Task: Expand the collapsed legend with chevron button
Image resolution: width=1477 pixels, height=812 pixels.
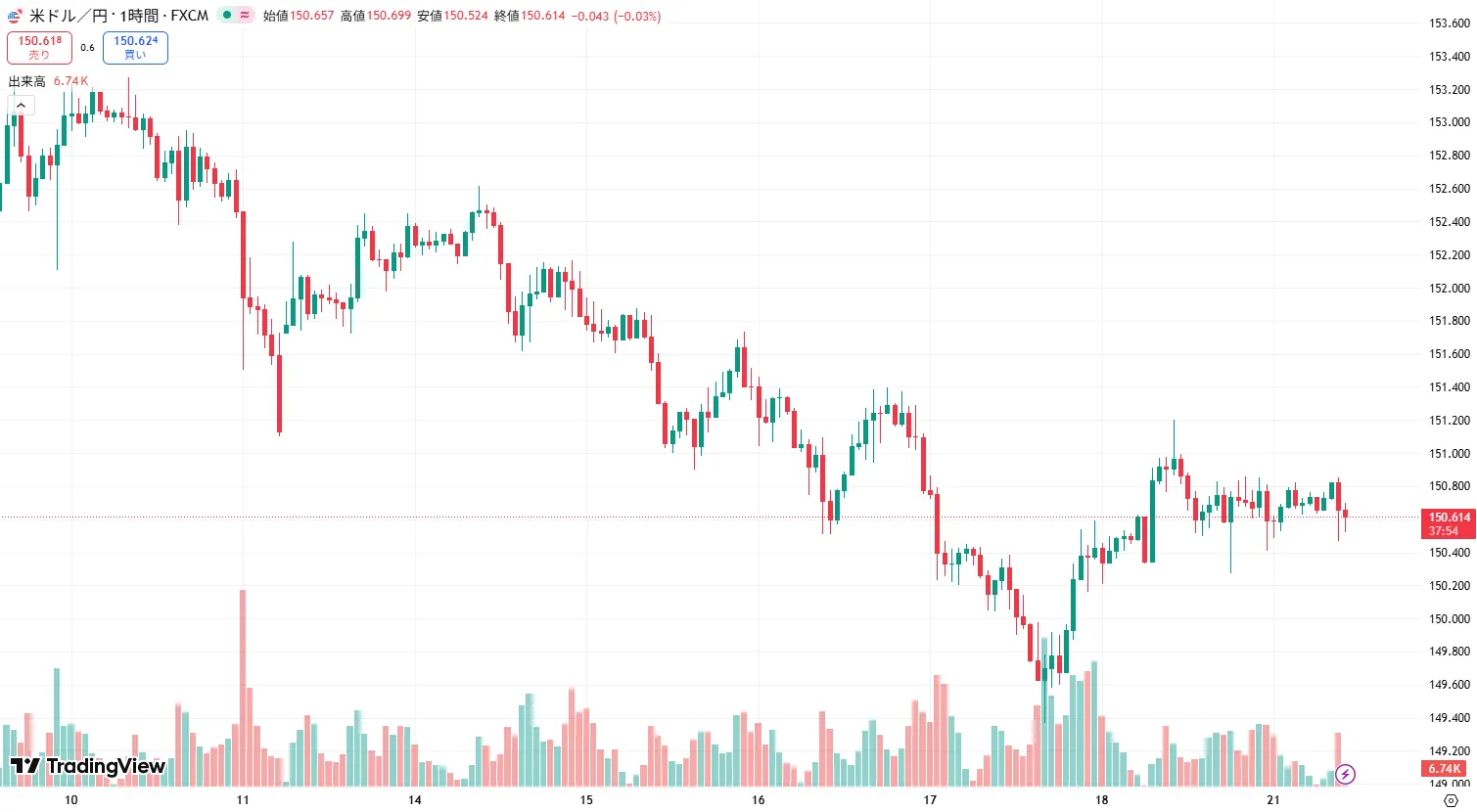Action: (20, 104)
